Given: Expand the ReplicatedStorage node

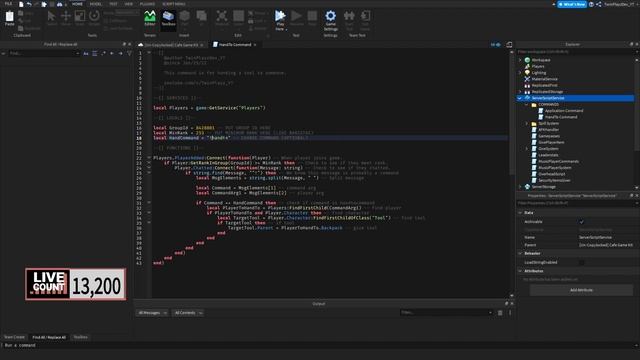Looking at the screenshot, I should (520, 92).
